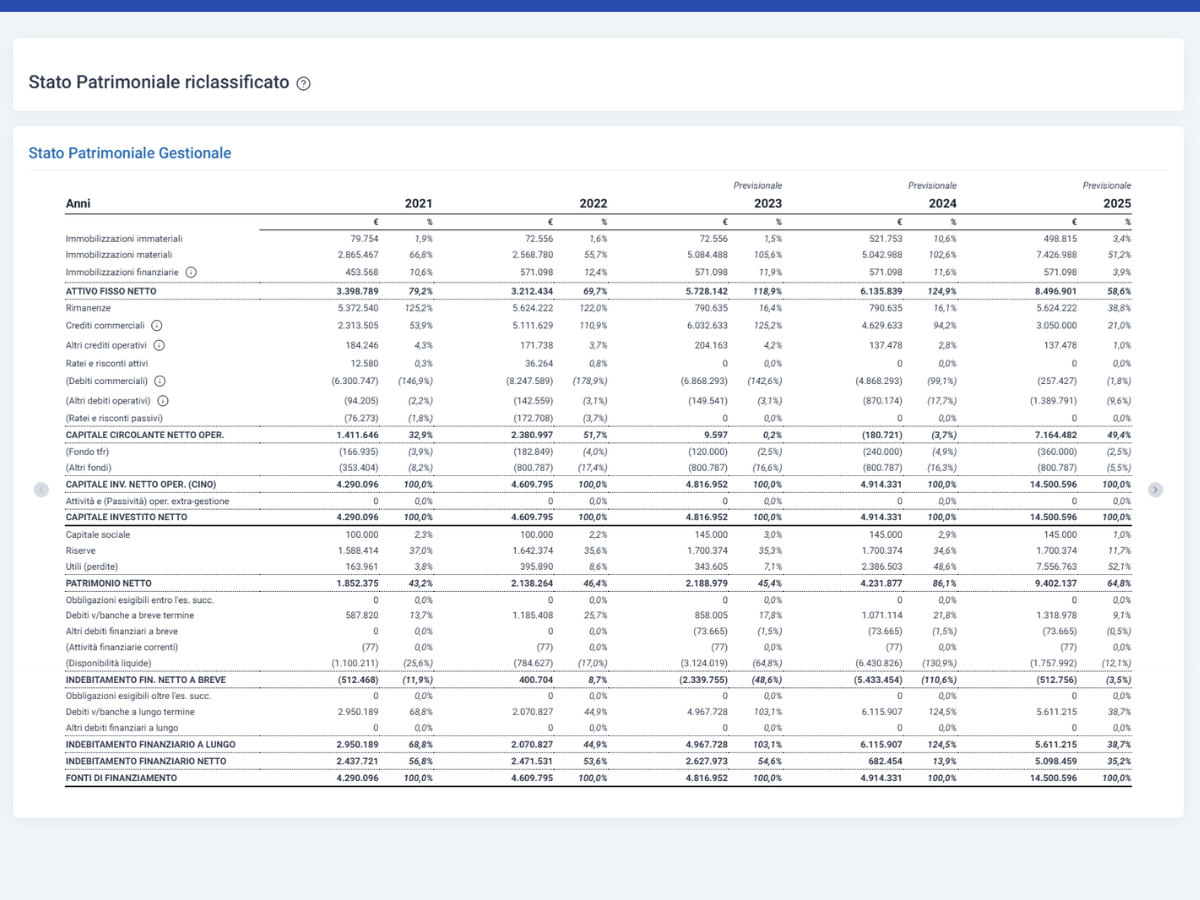This screenshot has width=1200, height=900.
Task: Click the Immobilizzazioni materiali row label
Action: [119, 256]
